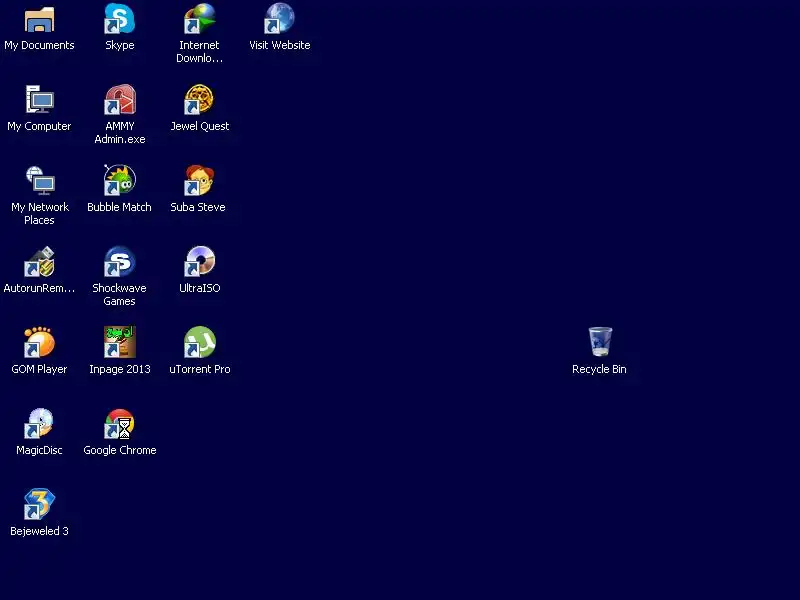
Task: Click the "Bubble Match" label text
Action: tap(119, 207)
